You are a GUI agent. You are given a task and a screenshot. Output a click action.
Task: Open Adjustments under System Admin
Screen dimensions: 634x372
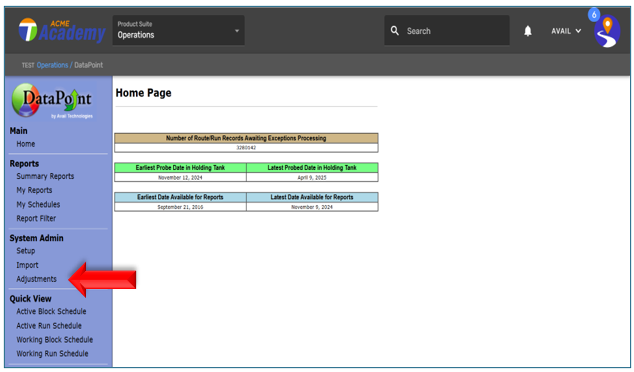36,279
